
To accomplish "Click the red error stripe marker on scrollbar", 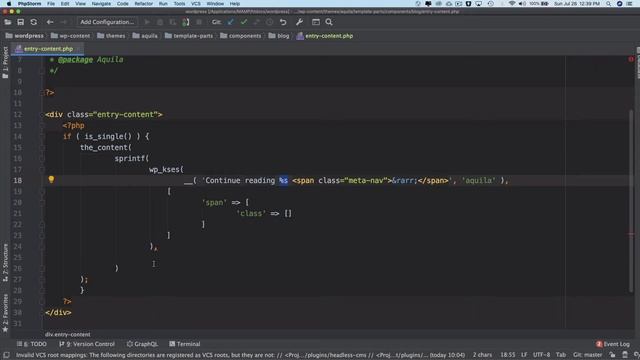I will [631, 235].
